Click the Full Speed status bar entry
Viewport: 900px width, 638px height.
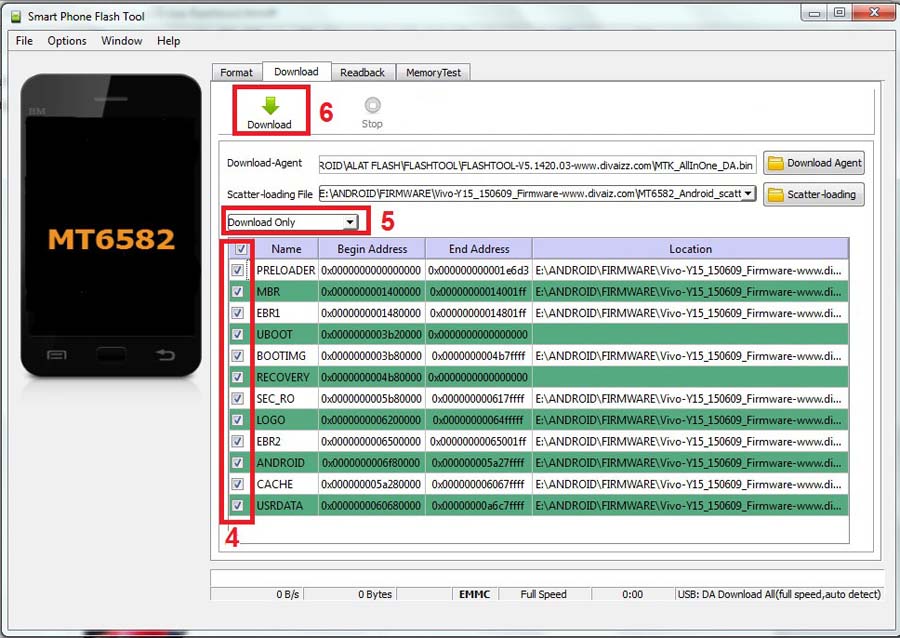[544, 594]
